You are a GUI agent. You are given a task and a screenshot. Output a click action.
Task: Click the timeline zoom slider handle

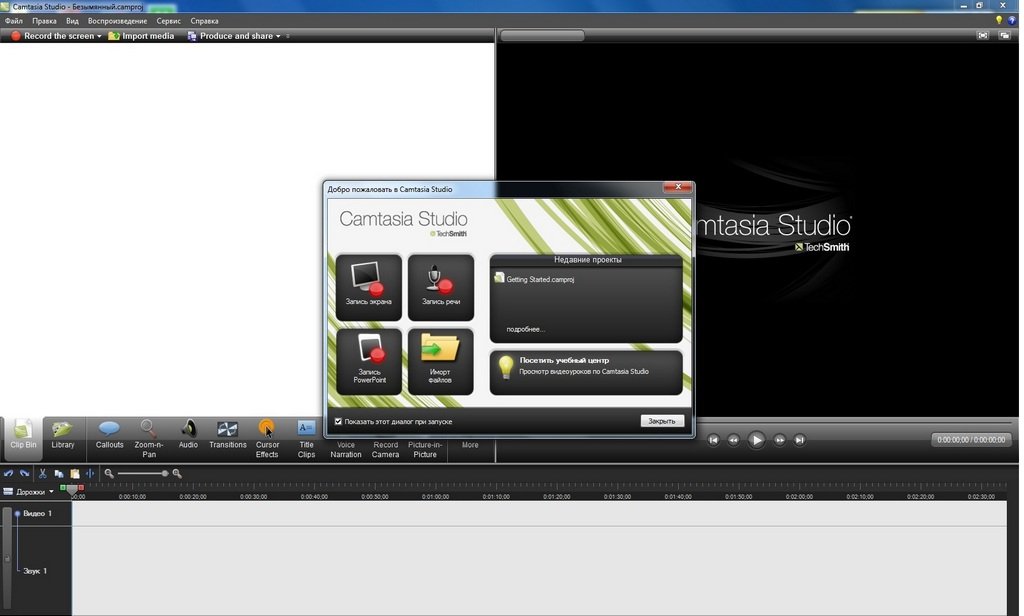[164, 473]
